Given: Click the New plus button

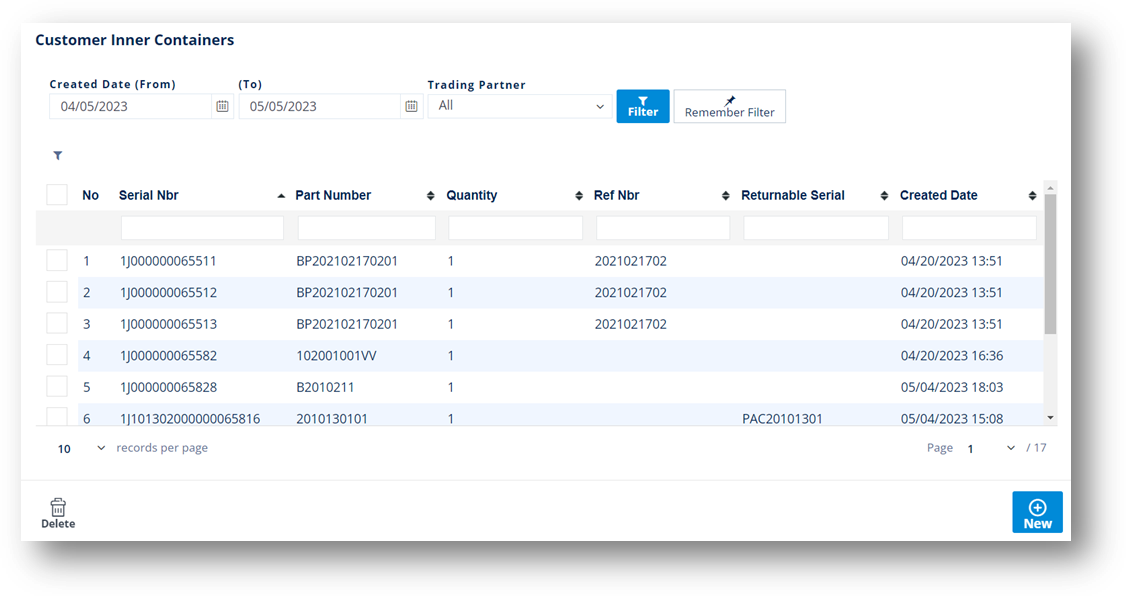Looking at the screenshot, I should pyautogui.click(x=1037, y=512).
